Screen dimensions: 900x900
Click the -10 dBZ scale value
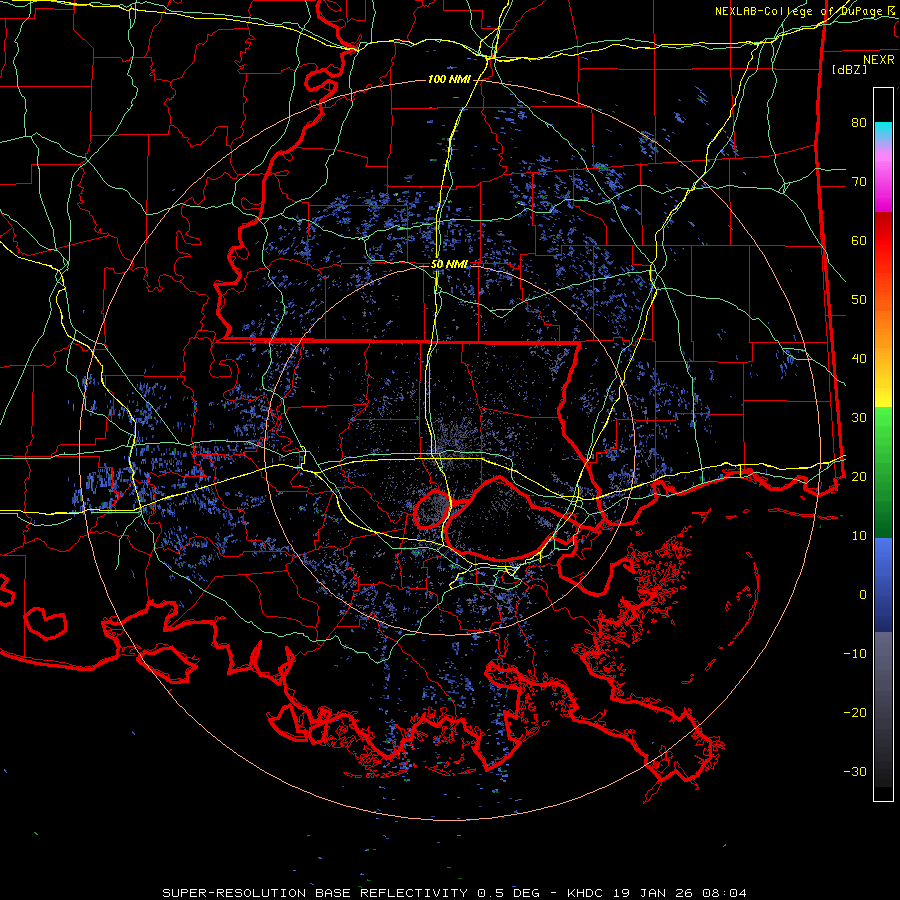(x=855, y=654)
